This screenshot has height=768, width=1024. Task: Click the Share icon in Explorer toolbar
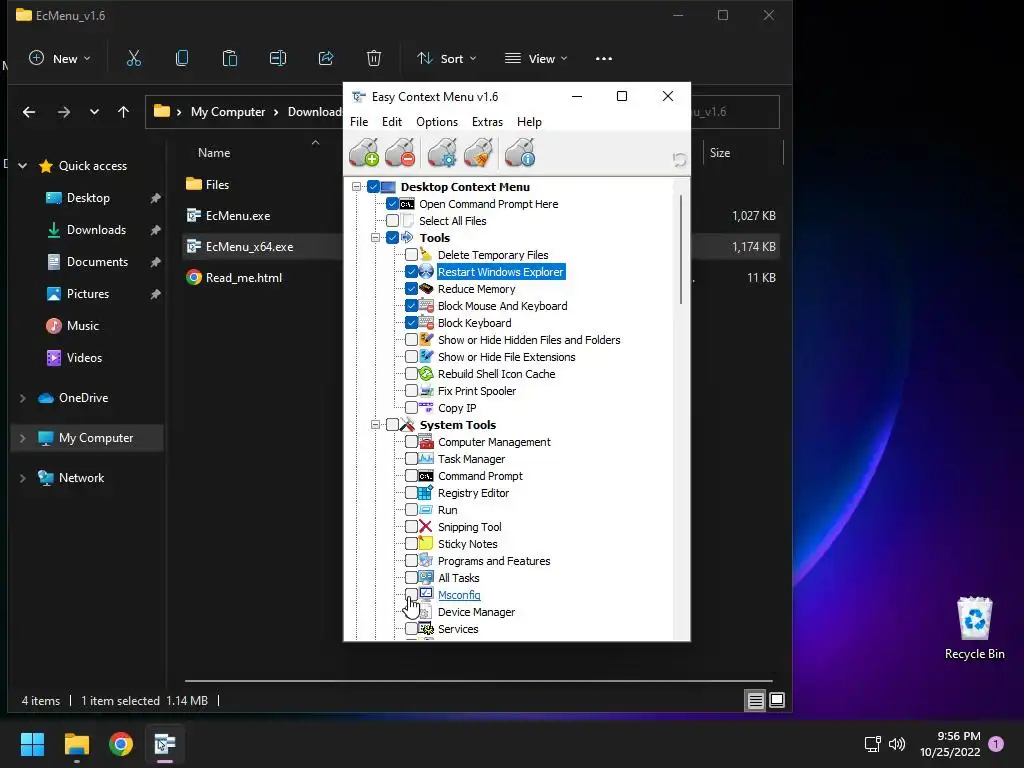326,58
